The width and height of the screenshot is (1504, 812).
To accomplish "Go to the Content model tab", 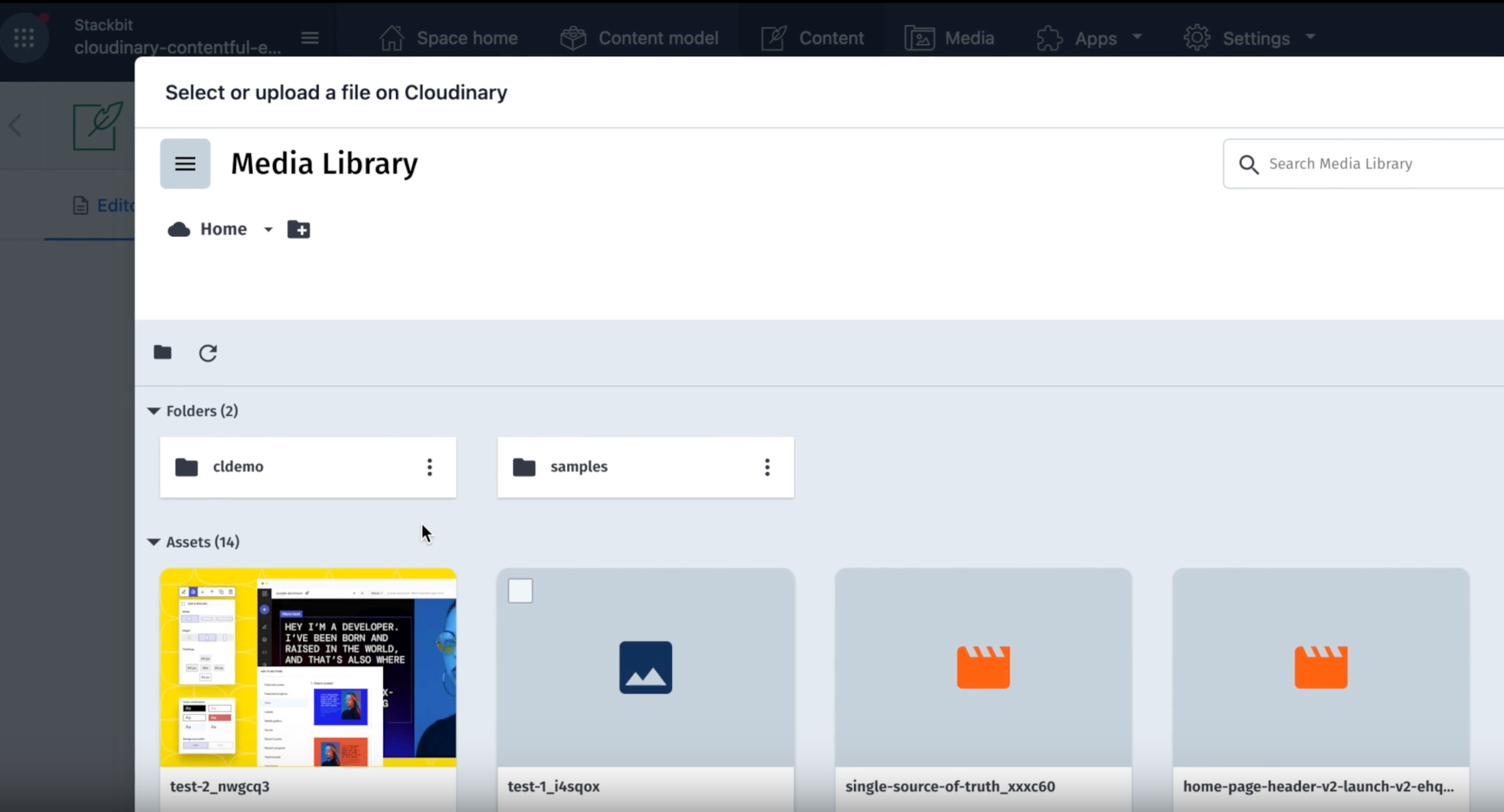I will [639, 38].
